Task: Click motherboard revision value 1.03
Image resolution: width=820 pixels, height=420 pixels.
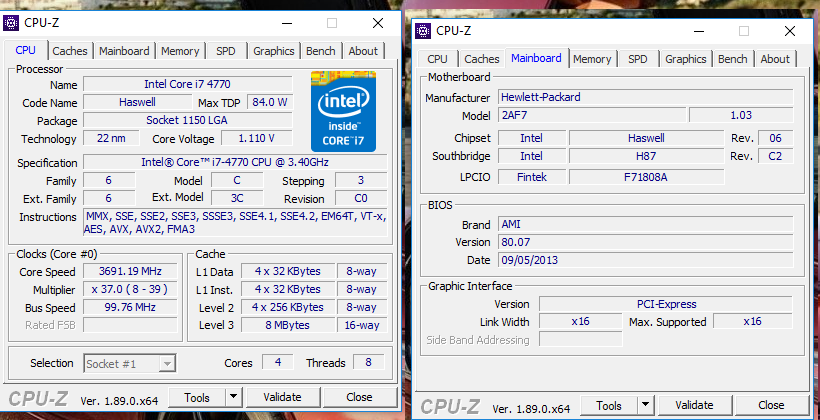Action: pyautogui.click(x=741, y=115)
